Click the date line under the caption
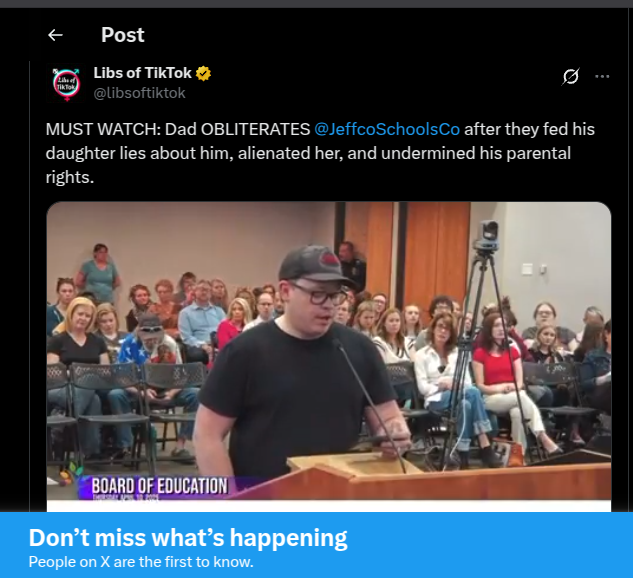The width and height of the screenshot is (633, 578). tap(126, 497)
